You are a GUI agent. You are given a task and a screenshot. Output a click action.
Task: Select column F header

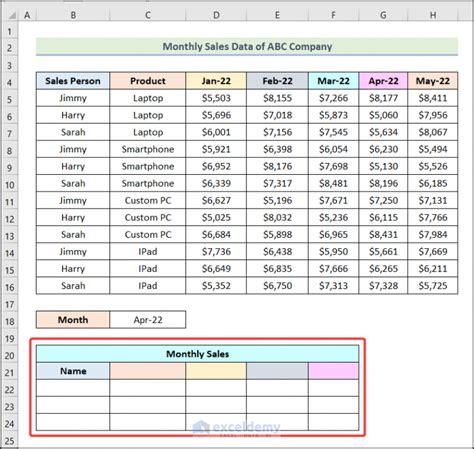click(x=333, y=15)
